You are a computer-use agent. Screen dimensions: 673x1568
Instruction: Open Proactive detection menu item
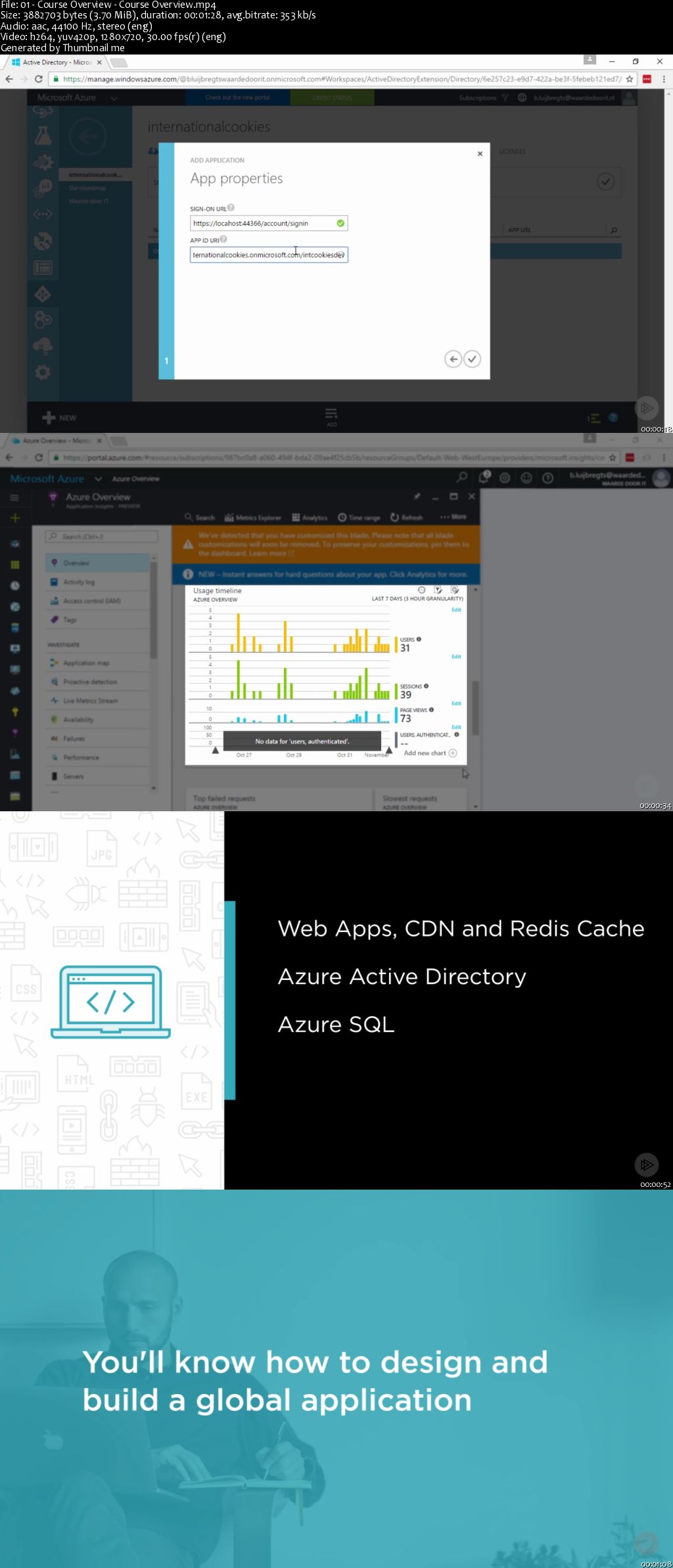97,682
